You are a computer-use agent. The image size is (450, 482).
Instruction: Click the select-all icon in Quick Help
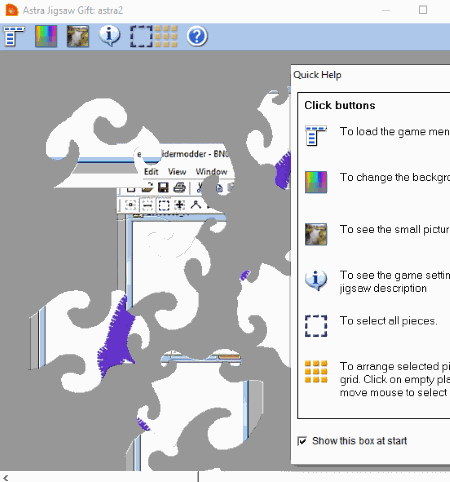[316, 326]
